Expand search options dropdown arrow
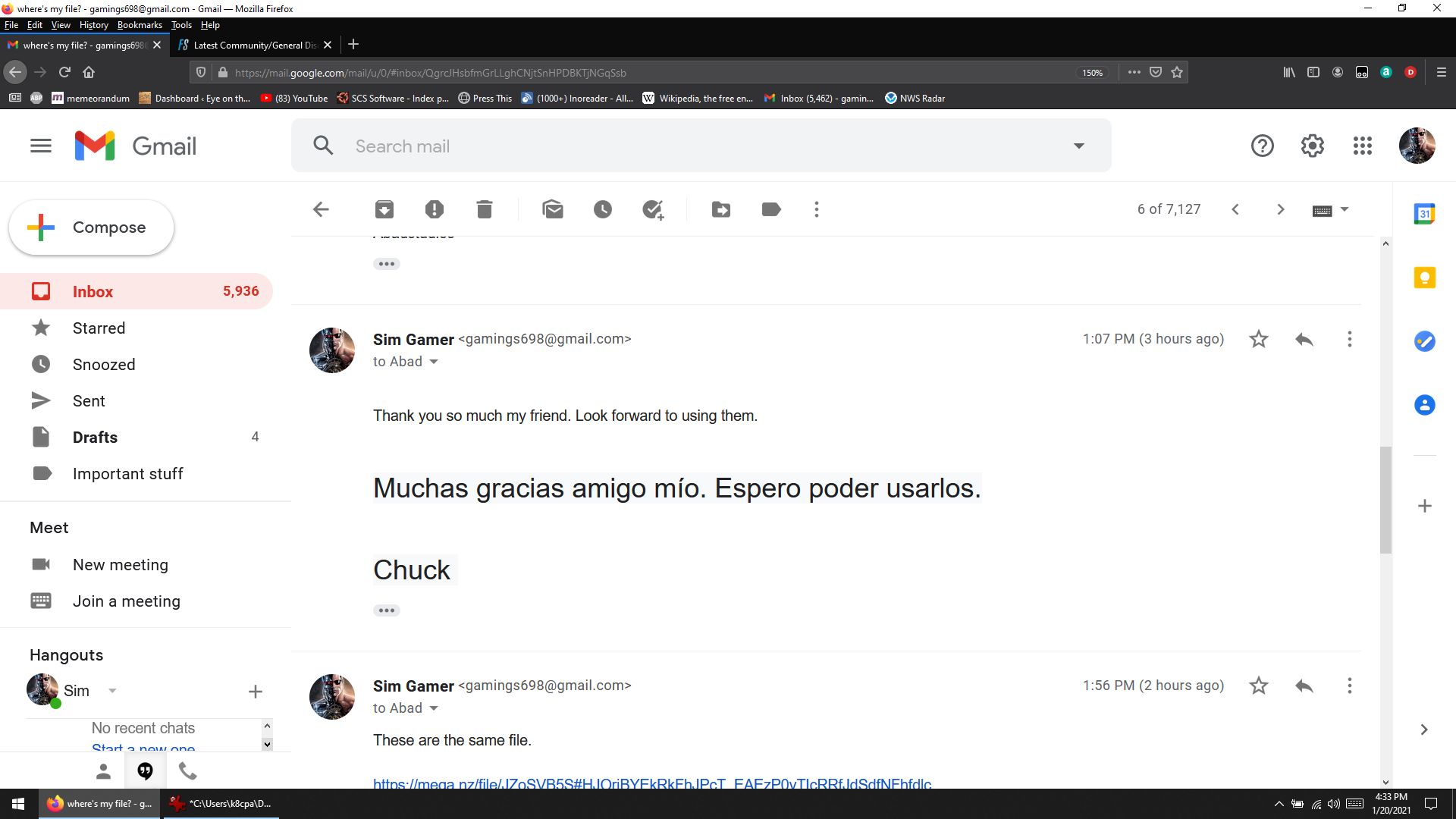1456x819 pixels. (x=1078, y=146)
